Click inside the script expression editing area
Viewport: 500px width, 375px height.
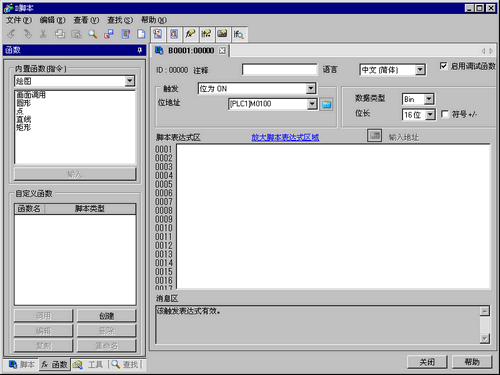point(333,217)
